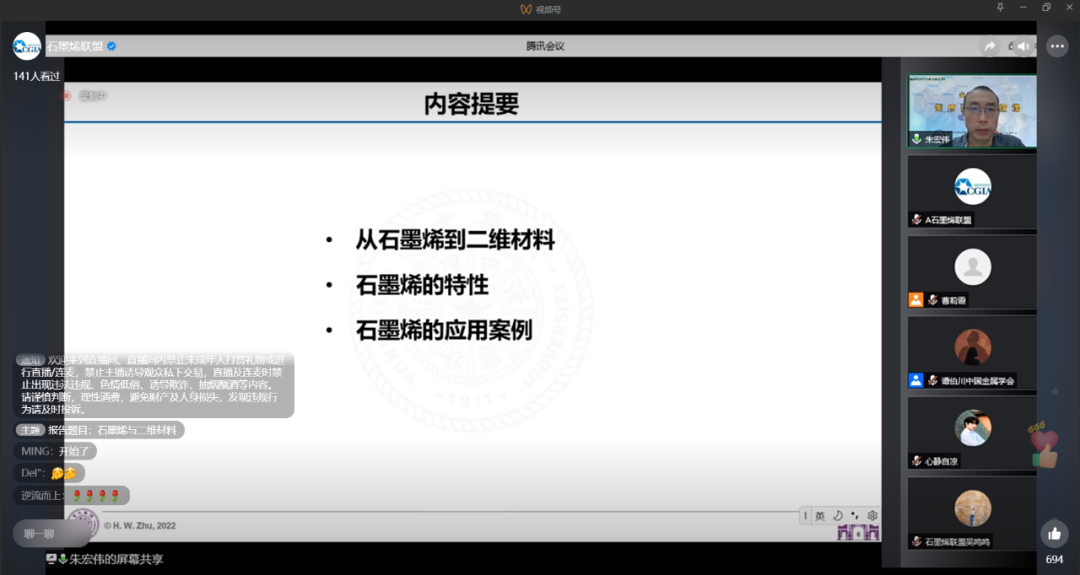1080x575 pixels.
Task: Open the 石墨烯联盟 channel avatar
Action: point(27,46)
